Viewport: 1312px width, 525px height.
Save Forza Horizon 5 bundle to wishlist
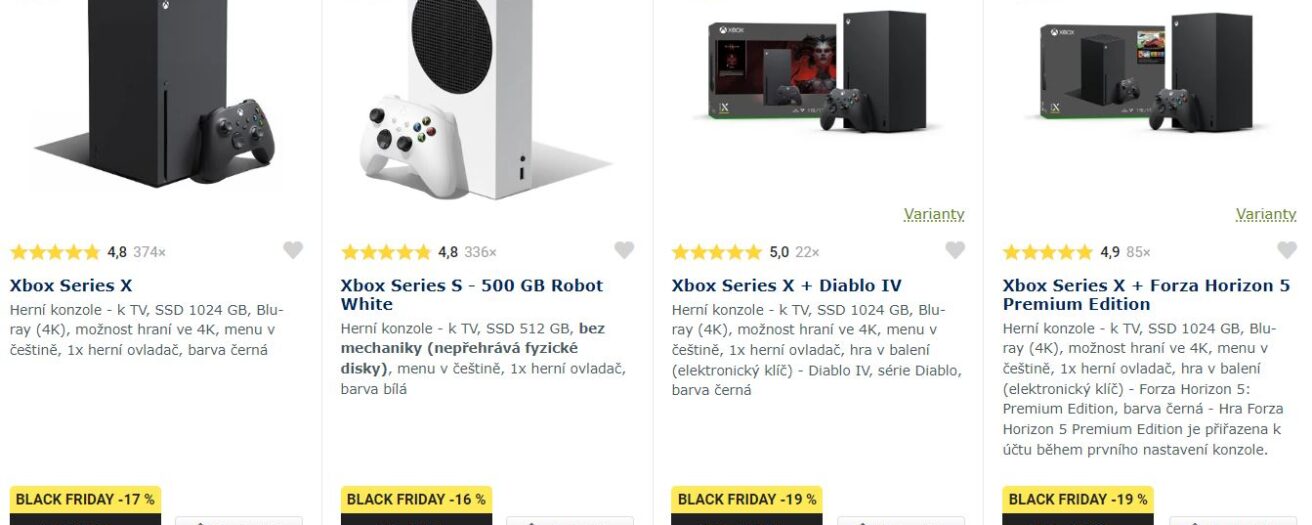coord(1286,251)
